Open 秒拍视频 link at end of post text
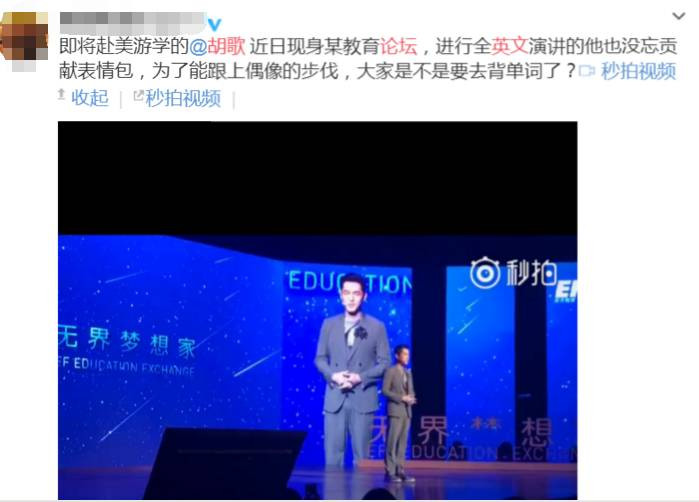 coord(638,71)
